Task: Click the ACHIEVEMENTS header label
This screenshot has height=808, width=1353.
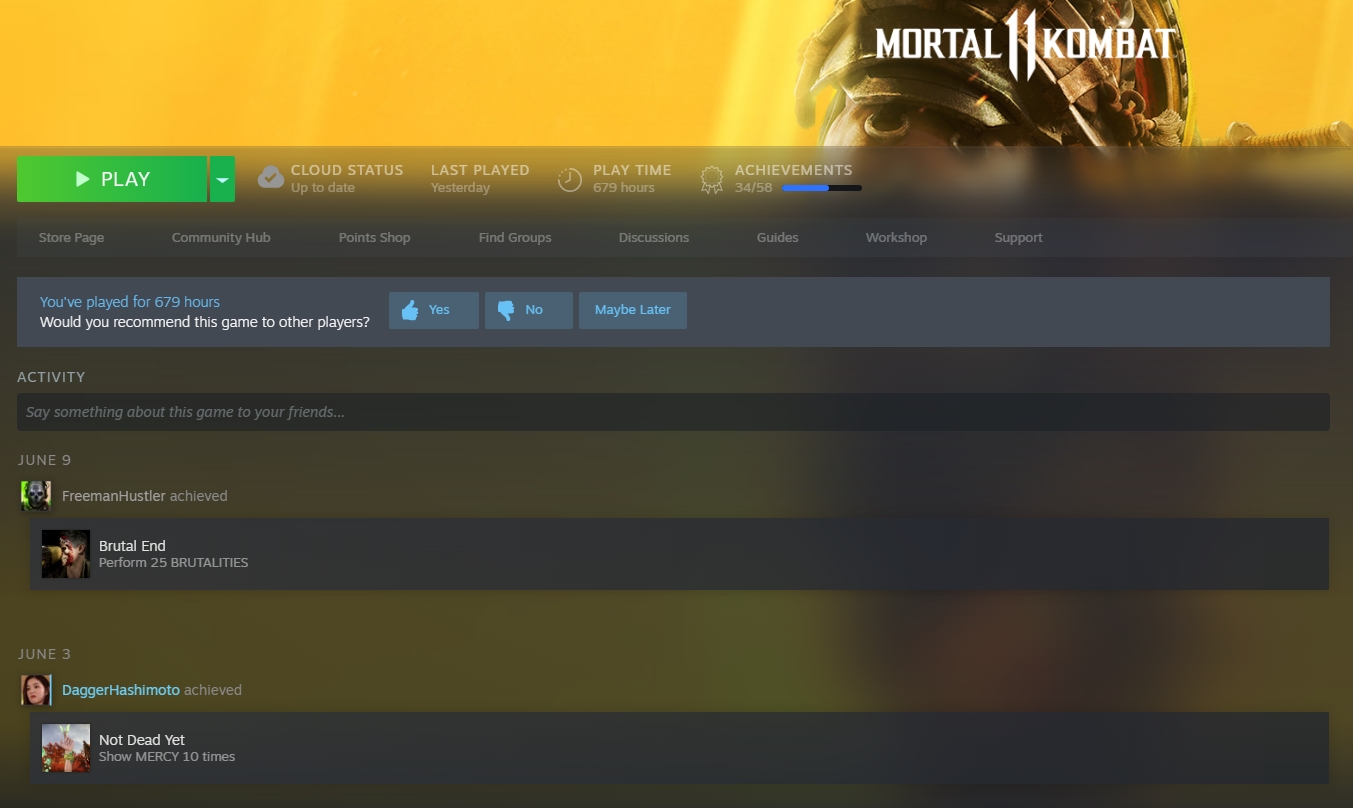Action: [794, 170]
